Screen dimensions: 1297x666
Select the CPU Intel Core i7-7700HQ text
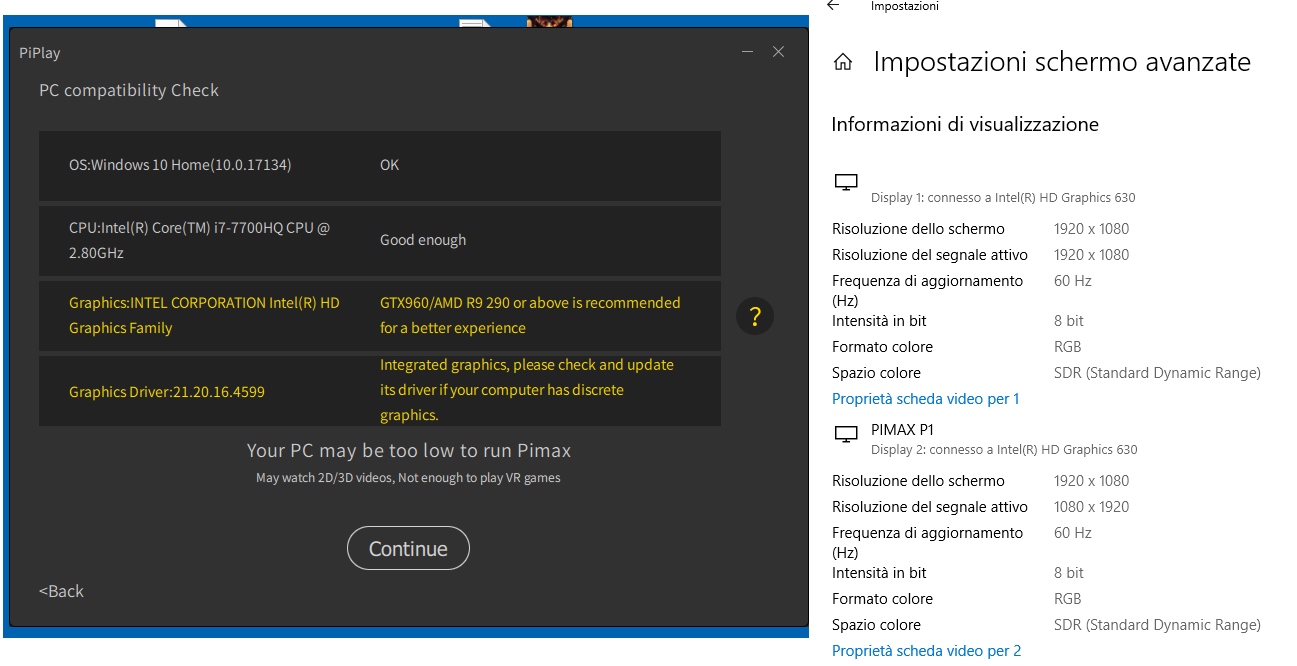[x=199, y=240]
